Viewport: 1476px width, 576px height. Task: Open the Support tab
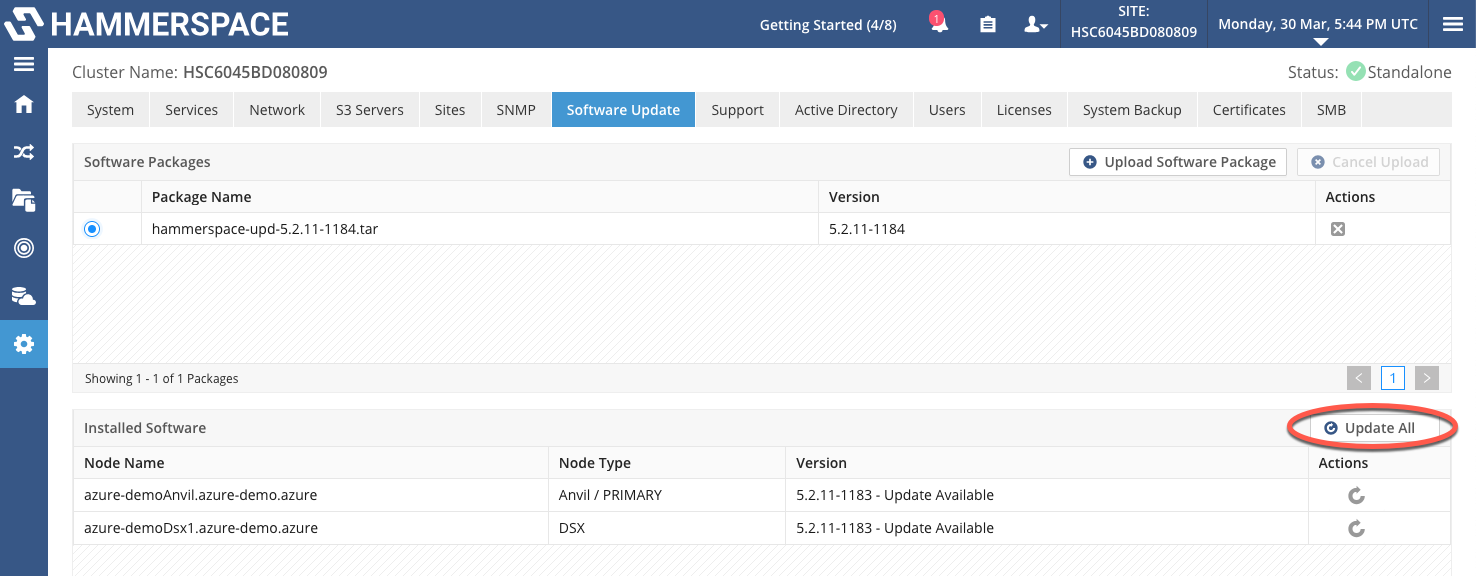tap(737, 110)
